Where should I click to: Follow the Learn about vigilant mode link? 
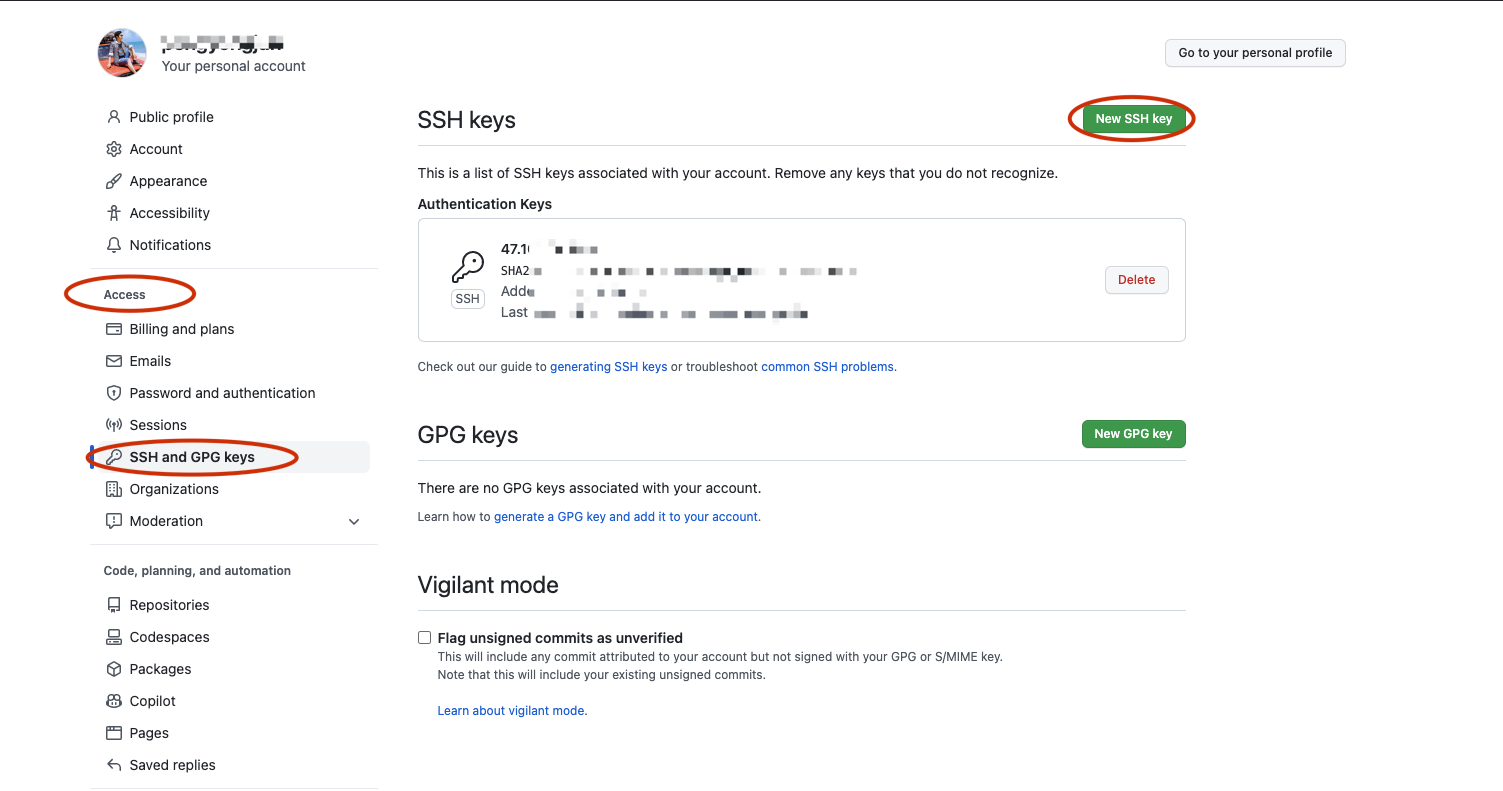[512, 711]
